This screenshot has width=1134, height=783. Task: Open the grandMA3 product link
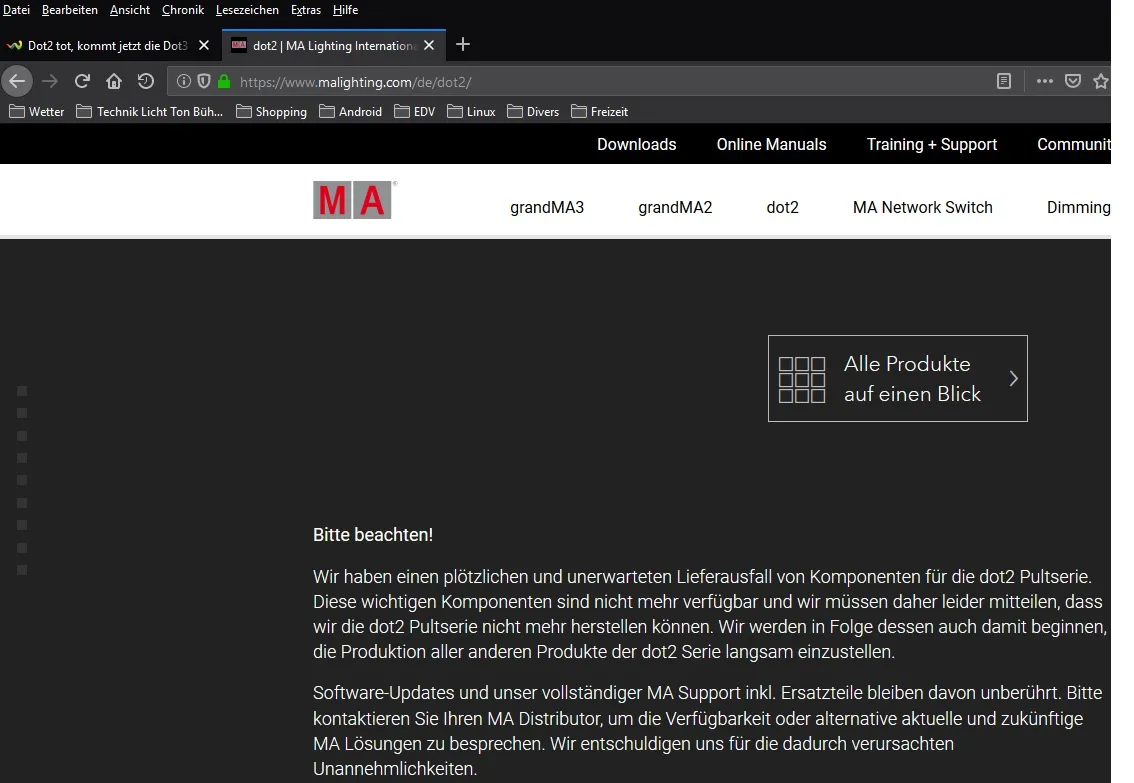pos(547,207)
